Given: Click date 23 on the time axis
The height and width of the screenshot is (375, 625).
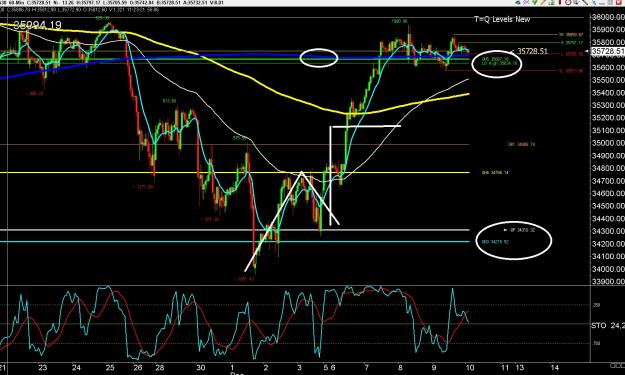Looking at the screenshot, I should (x=43, y=368).
